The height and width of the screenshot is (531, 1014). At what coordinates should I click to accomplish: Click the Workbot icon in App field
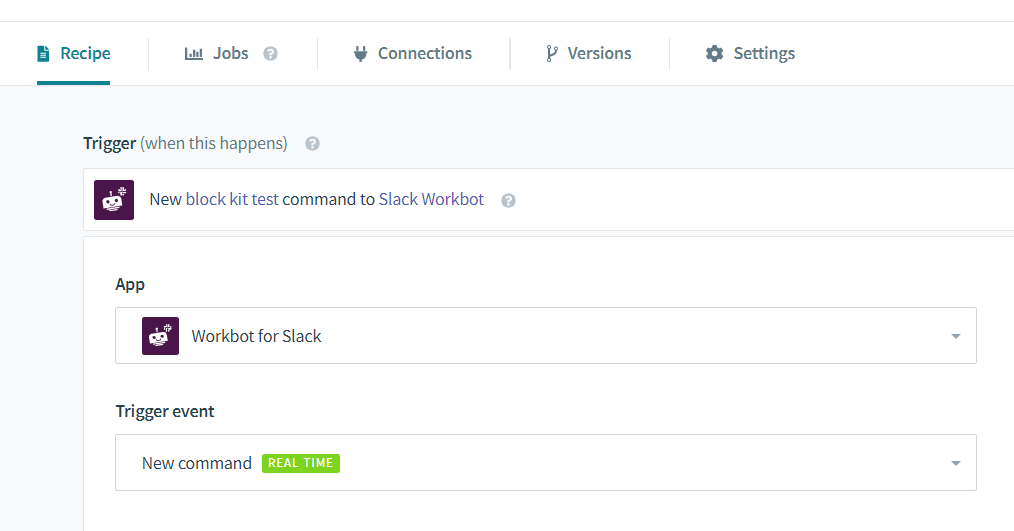(160, 336)
